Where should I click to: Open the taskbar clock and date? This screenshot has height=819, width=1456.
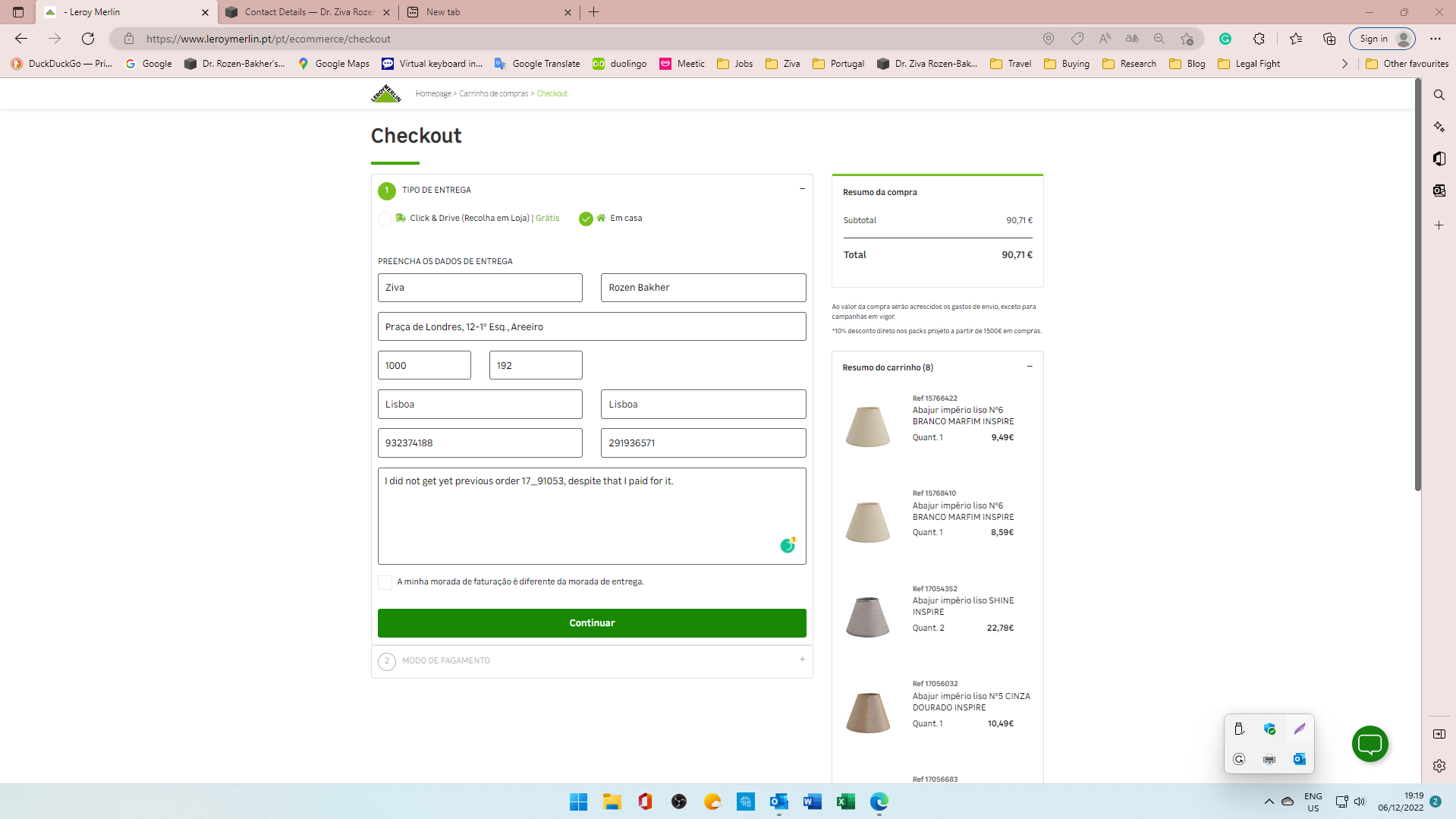point(1401,802)
